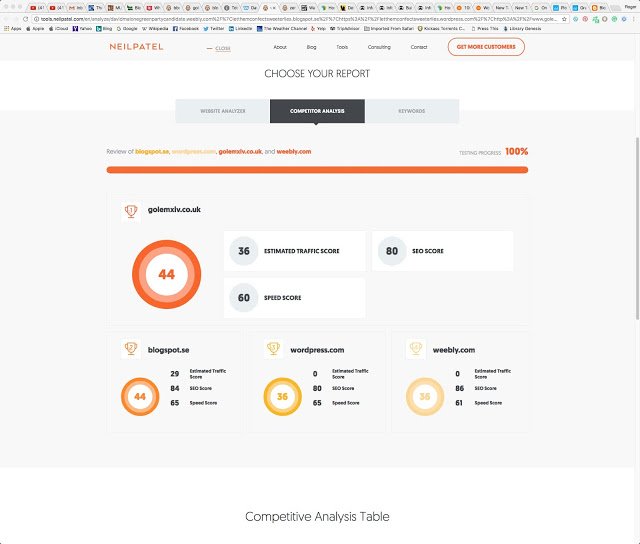The image size is (640, 544).
Task: Click the weebly.com link in review line
Action: [294, 151]
